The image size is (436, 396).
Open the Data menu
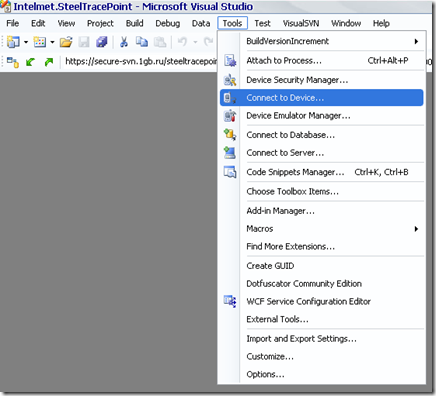[201, 23]
